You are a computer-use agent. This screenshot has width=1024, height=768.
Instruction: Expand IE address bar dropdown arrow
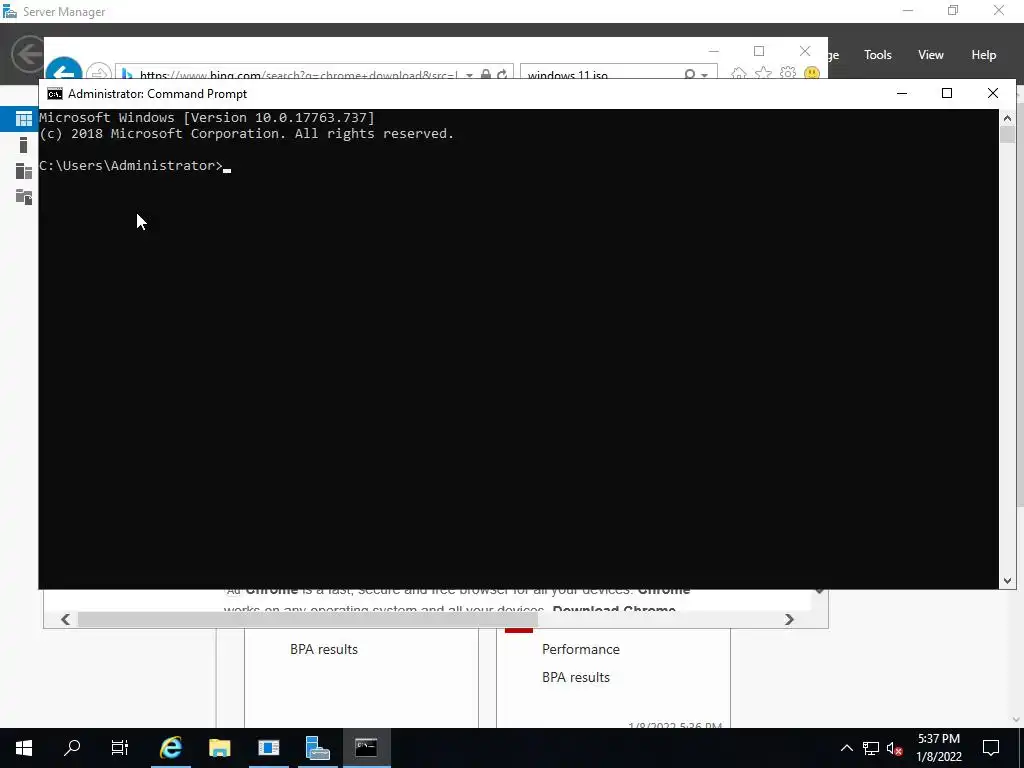coord(469,75)
